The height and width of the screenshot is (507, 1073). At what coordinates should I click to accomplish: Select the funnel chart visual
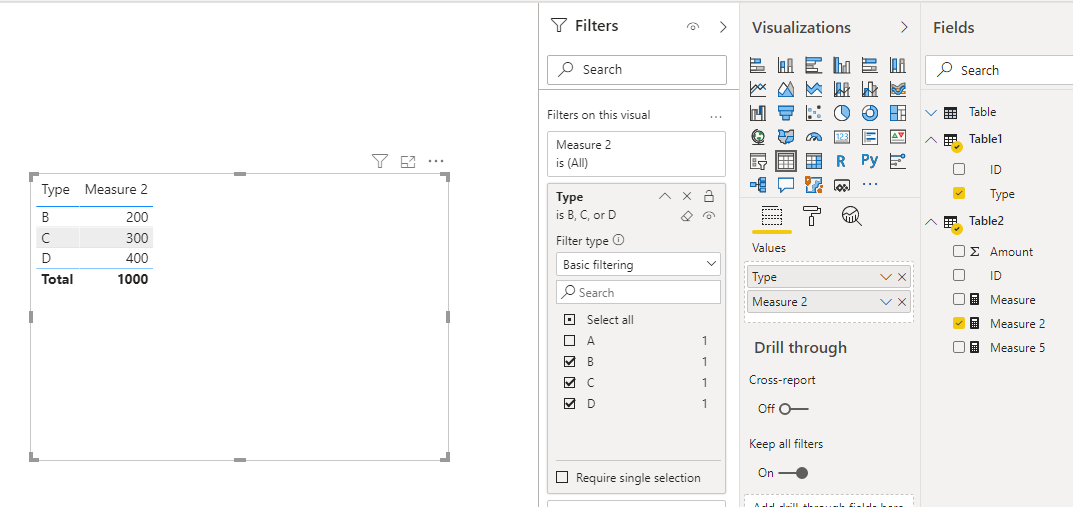(x=786, y=113)
